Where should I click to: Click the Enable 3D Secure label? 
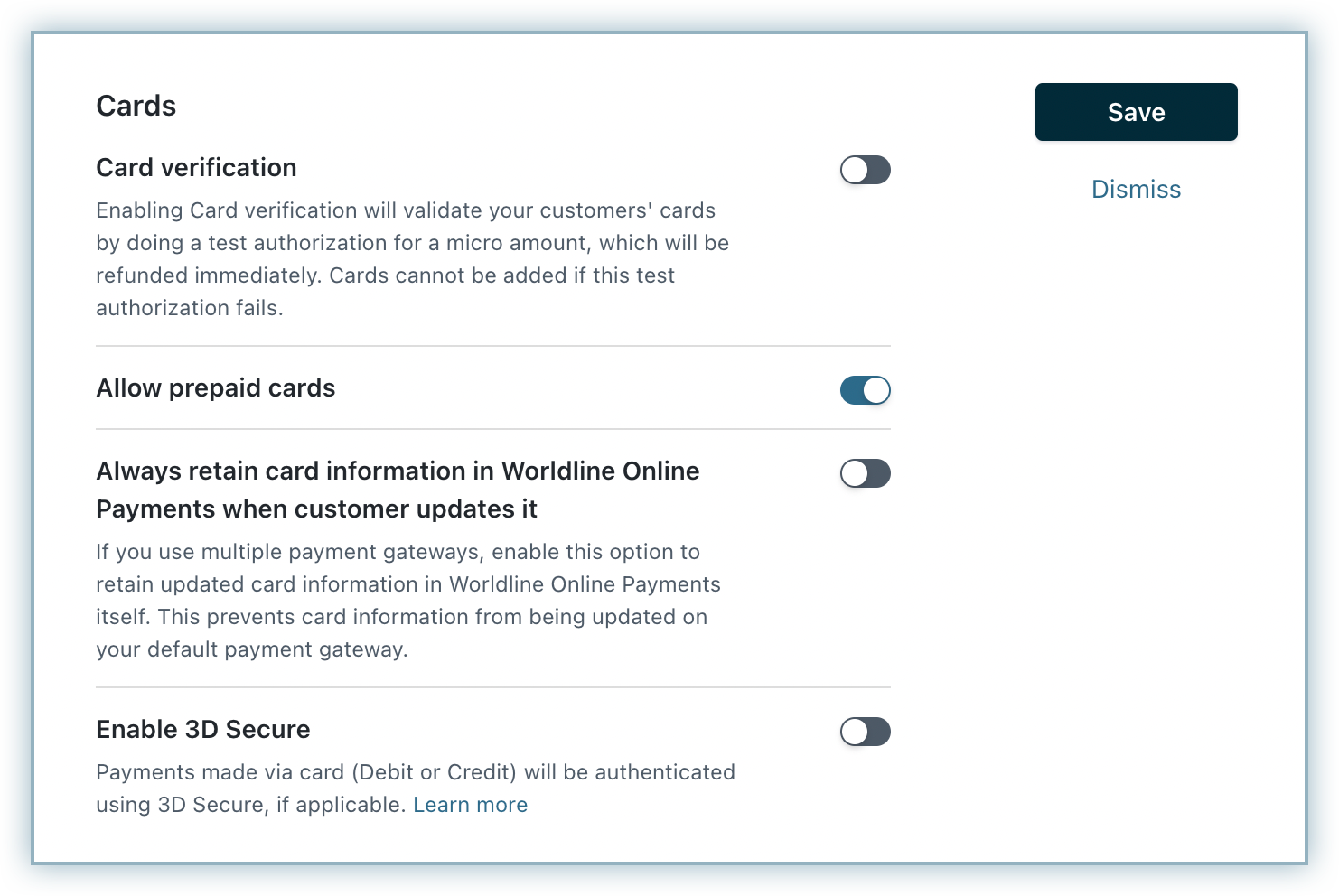coord(203,730)
